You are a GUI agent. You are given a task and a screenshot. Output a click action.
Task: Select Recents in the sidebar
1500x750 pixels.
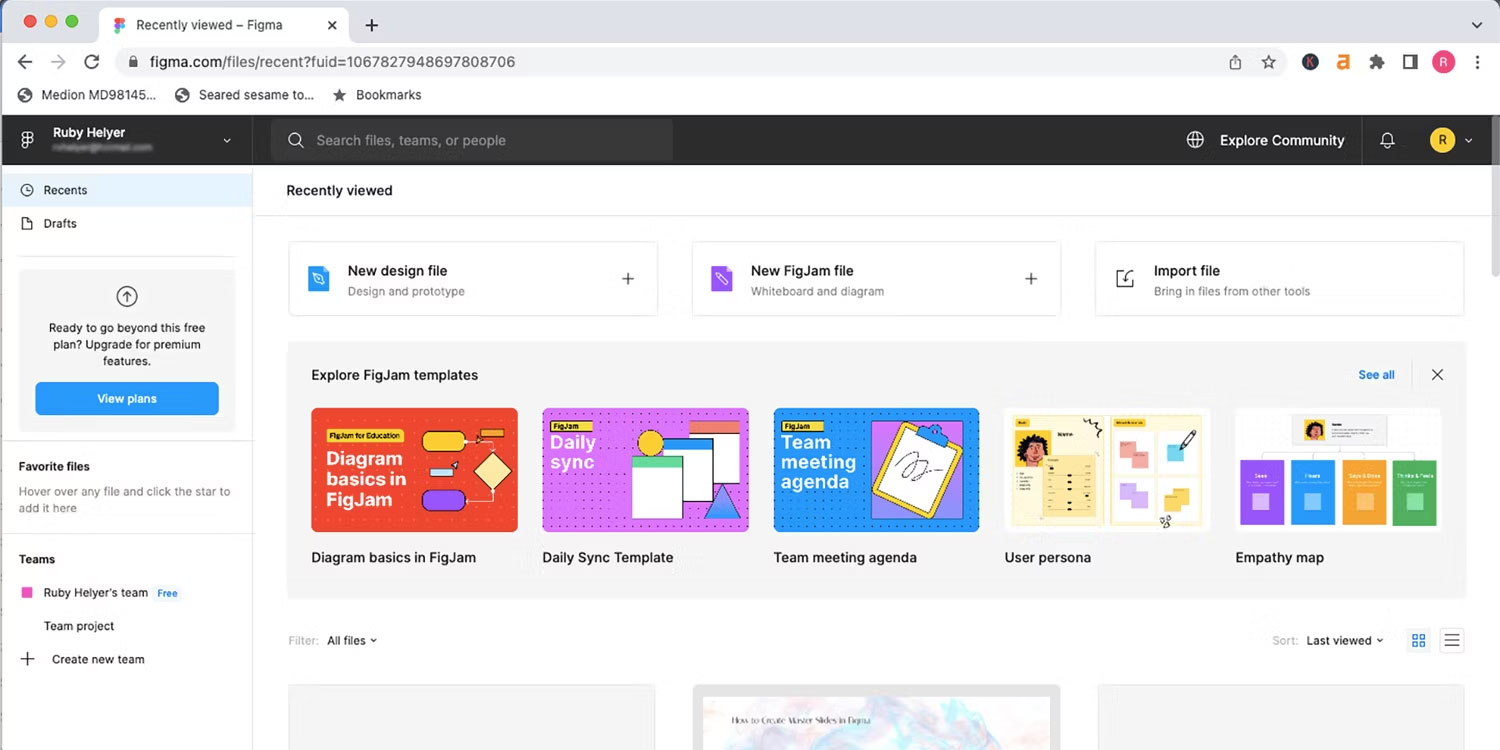point(127,190)
